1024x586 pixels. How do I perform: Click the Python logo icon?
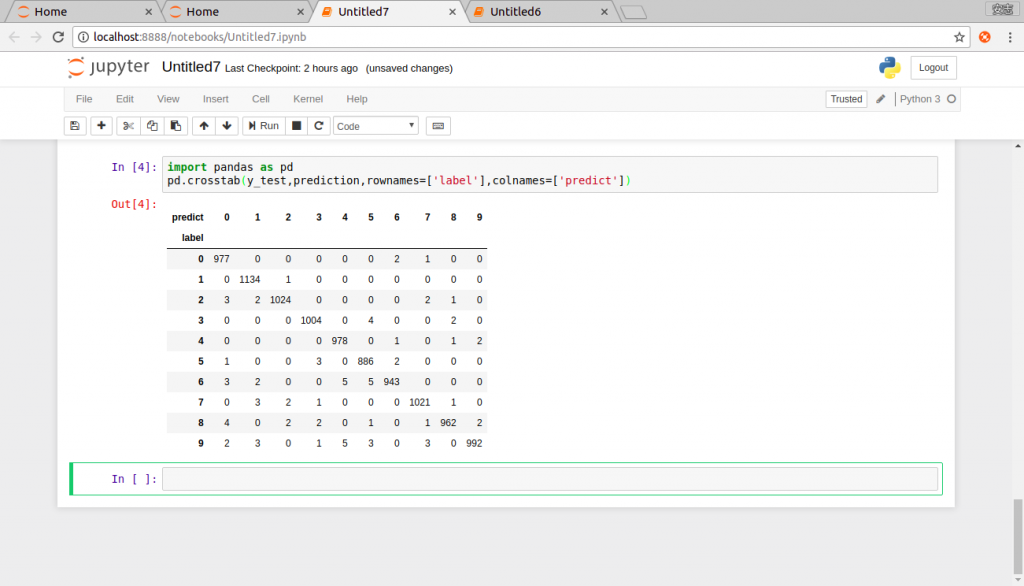point(889,67)
